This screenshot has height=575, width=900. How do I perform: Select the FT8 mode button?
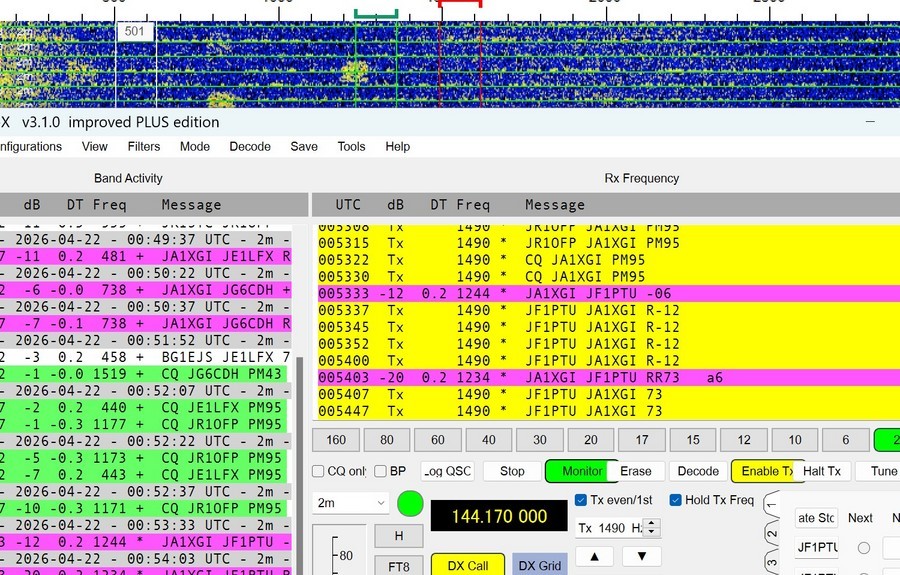coord(399,566)
